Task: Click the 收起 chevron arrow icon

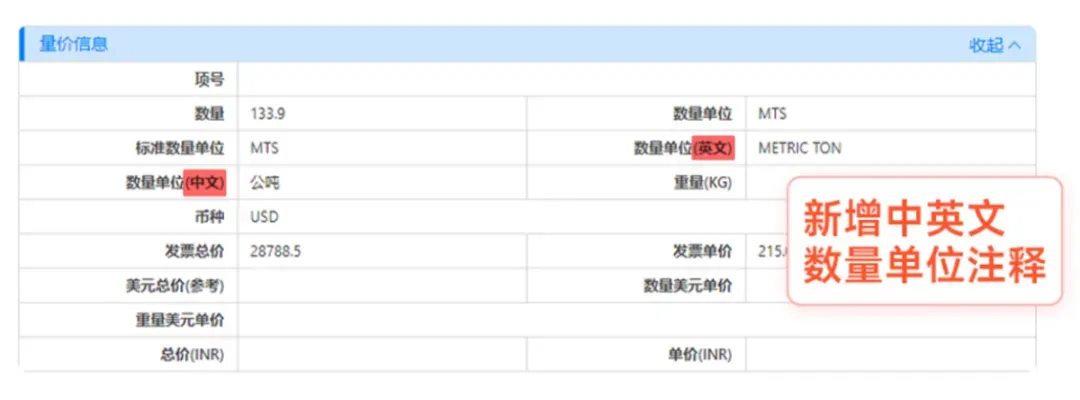Action: coord(1015,45)
